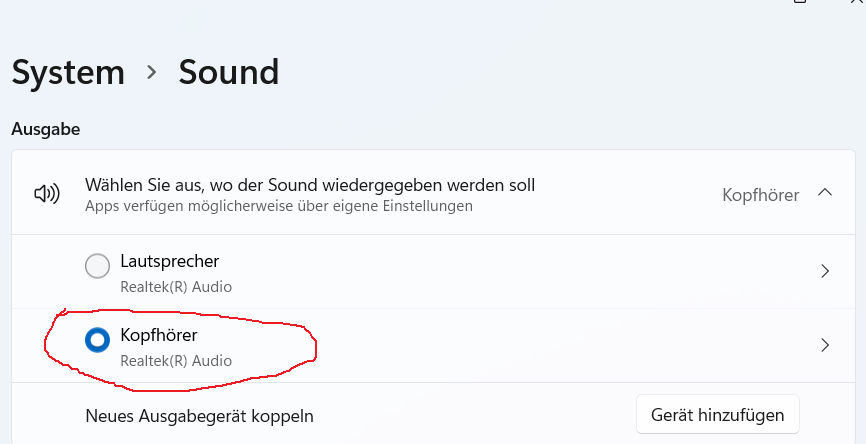
Task: Click "Wählen Sie aus, wo der Sound wiedergegeben" header
Action: pos(310,185)
